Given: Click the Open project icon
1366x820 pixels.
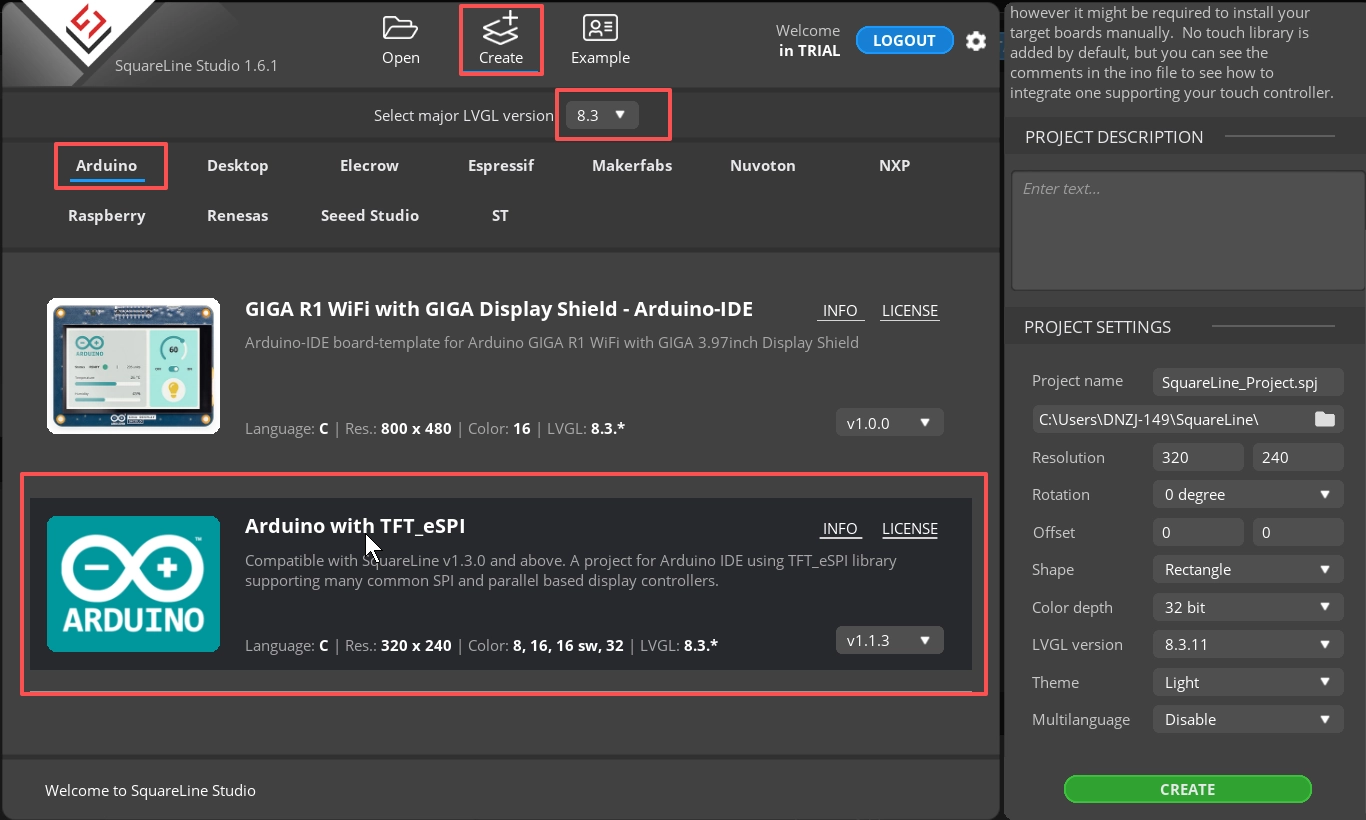Looking at the screenshot, I should tap(400, 27).
